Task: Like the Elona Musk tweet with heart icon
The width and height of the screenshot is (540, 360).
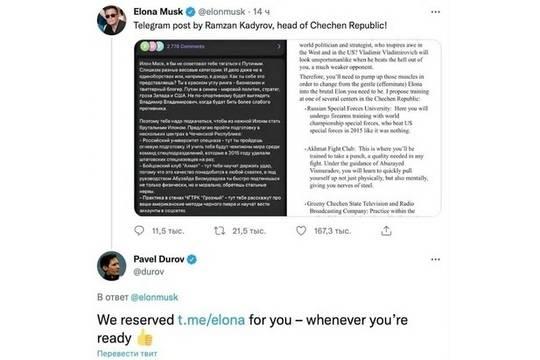Action: [x=301, y=230]
